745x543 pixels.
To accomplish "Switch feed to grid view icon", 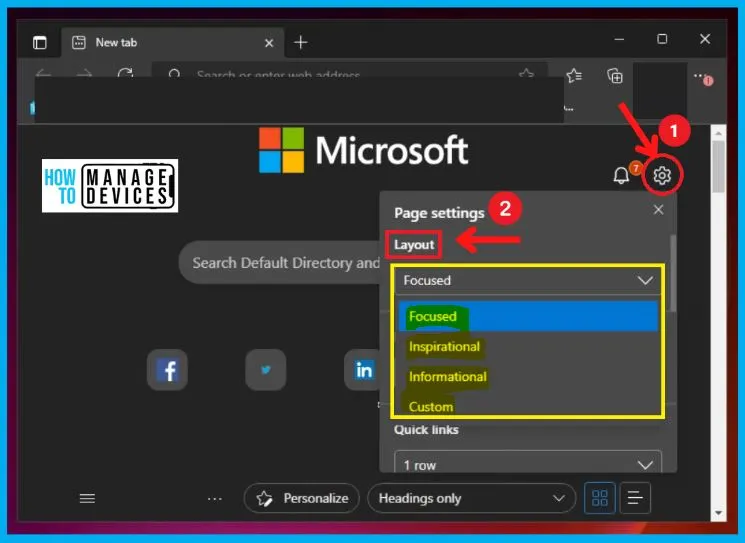I will click(600, 498).
